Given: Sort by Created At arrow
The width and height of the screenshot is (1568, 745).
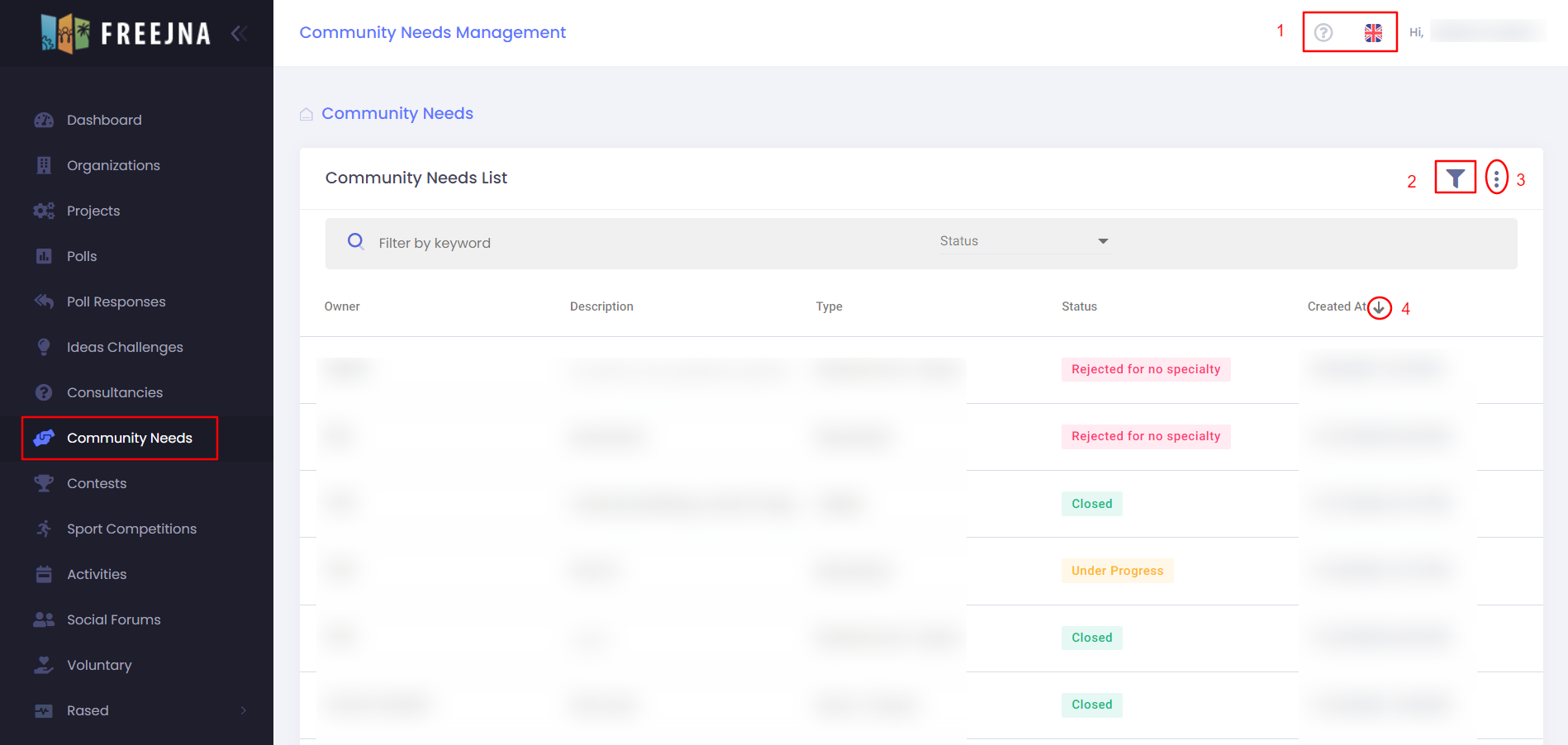Looking at the screenshot, I should (1379, 307).
